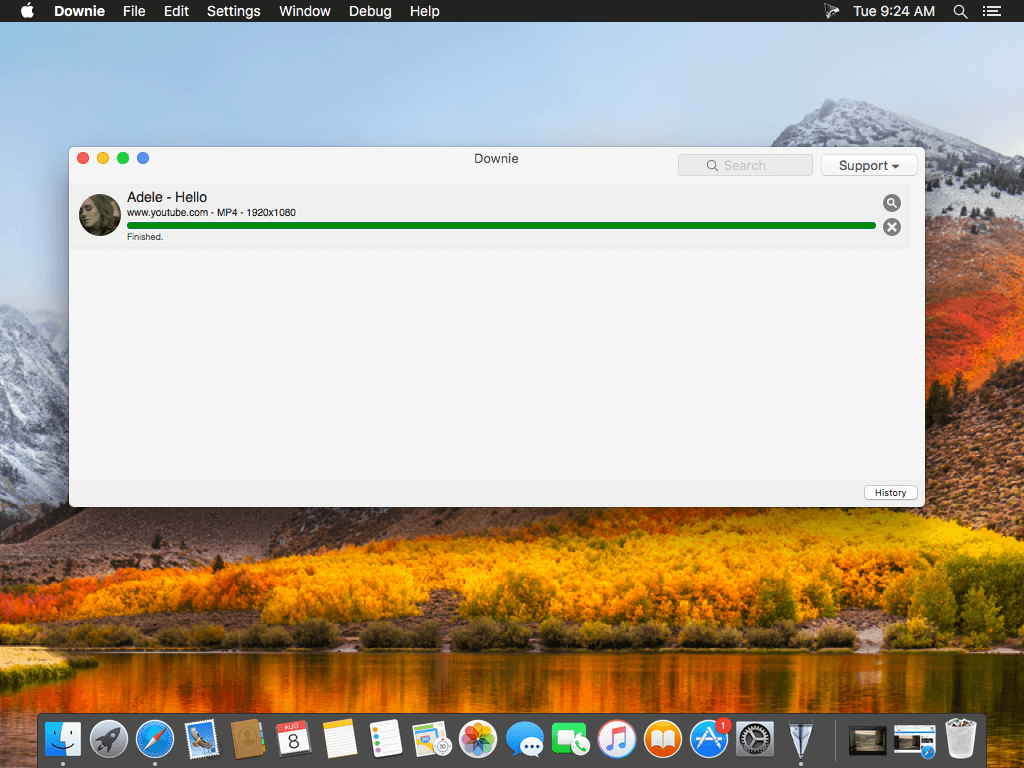Image resolution: width=1024 pixels, height=768 pixels.
Task: Reveal the Adele - Hello download with the magnifier icon
Action: point(891,203)
